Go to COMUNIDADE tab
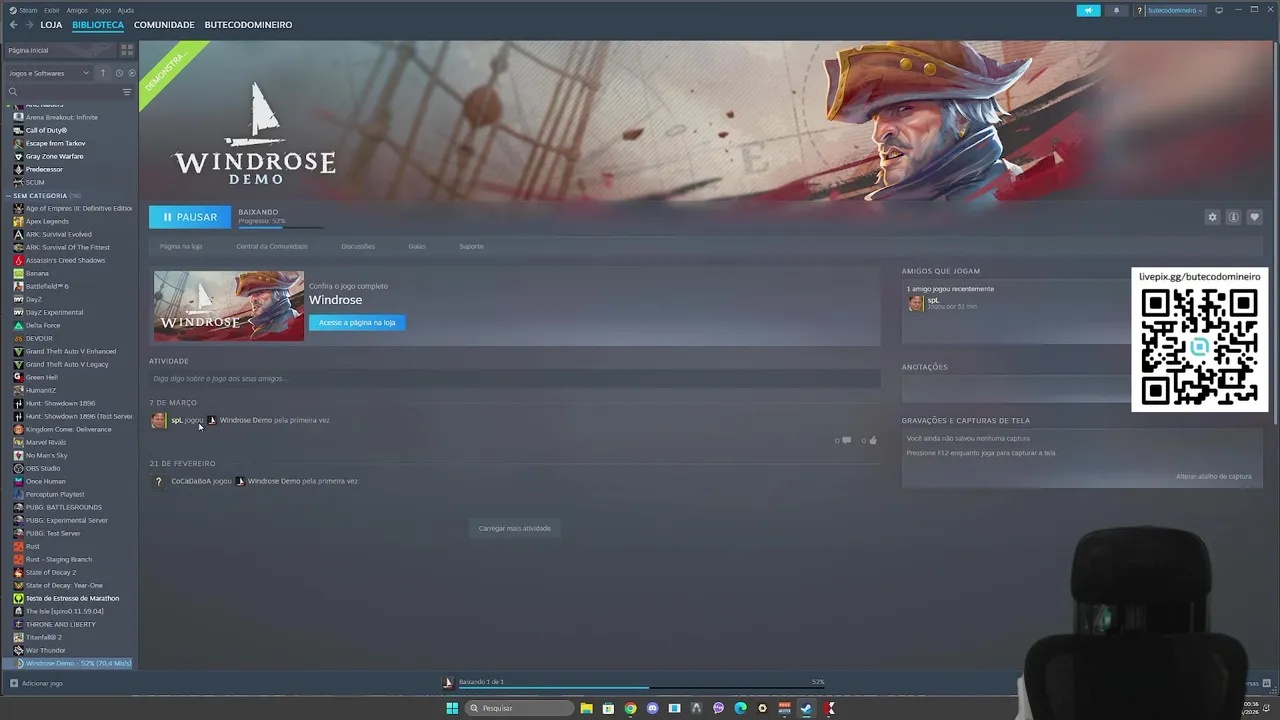The width and height of the screenshot is (1280, 720). (164, 25)
